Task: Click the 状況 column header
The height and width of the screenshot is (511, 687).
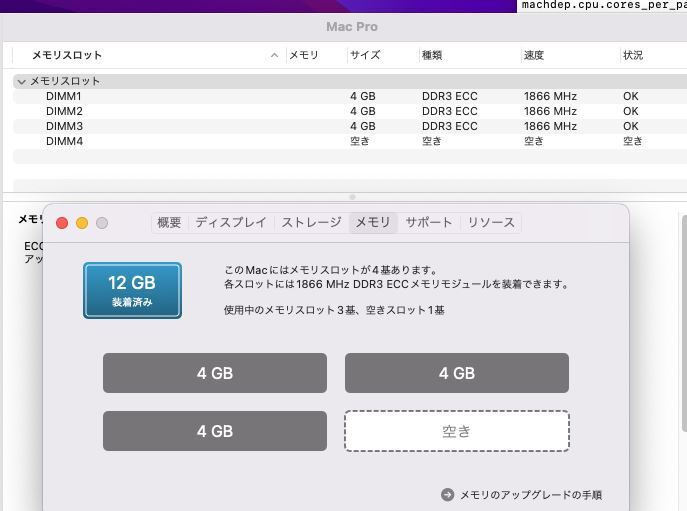Action: pos(633,55)
